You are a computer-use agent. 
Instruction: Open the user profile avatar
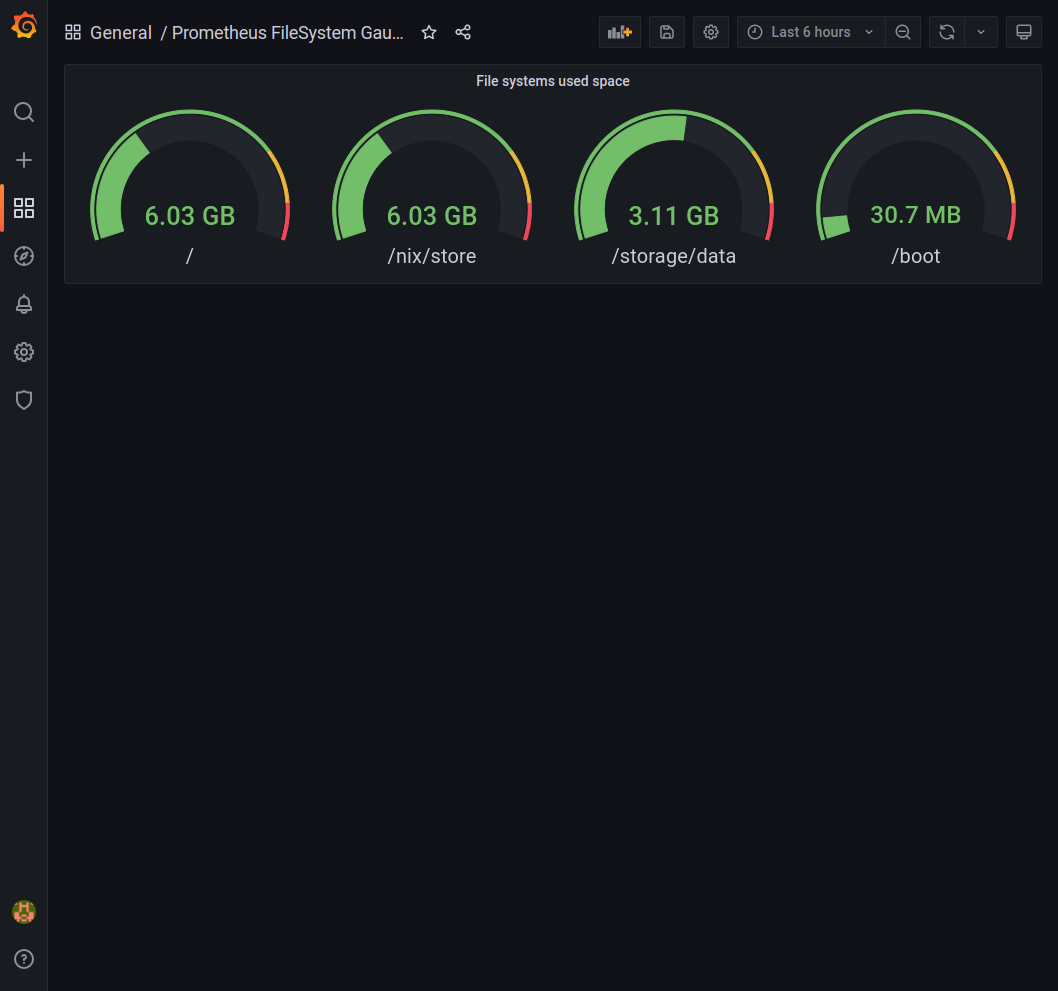(24, 911)
